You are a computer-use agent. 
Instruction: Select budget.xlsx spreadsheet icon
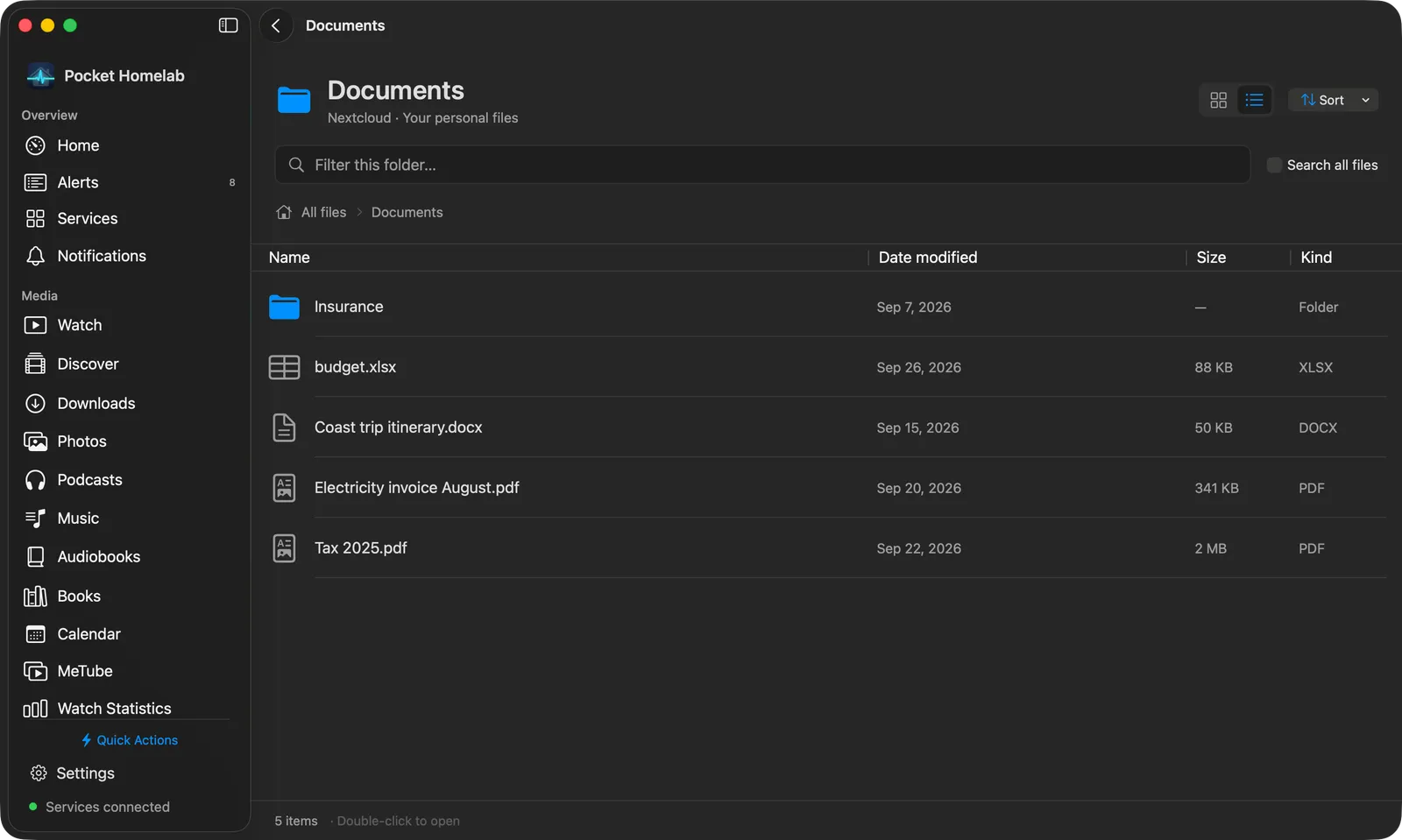284,367
